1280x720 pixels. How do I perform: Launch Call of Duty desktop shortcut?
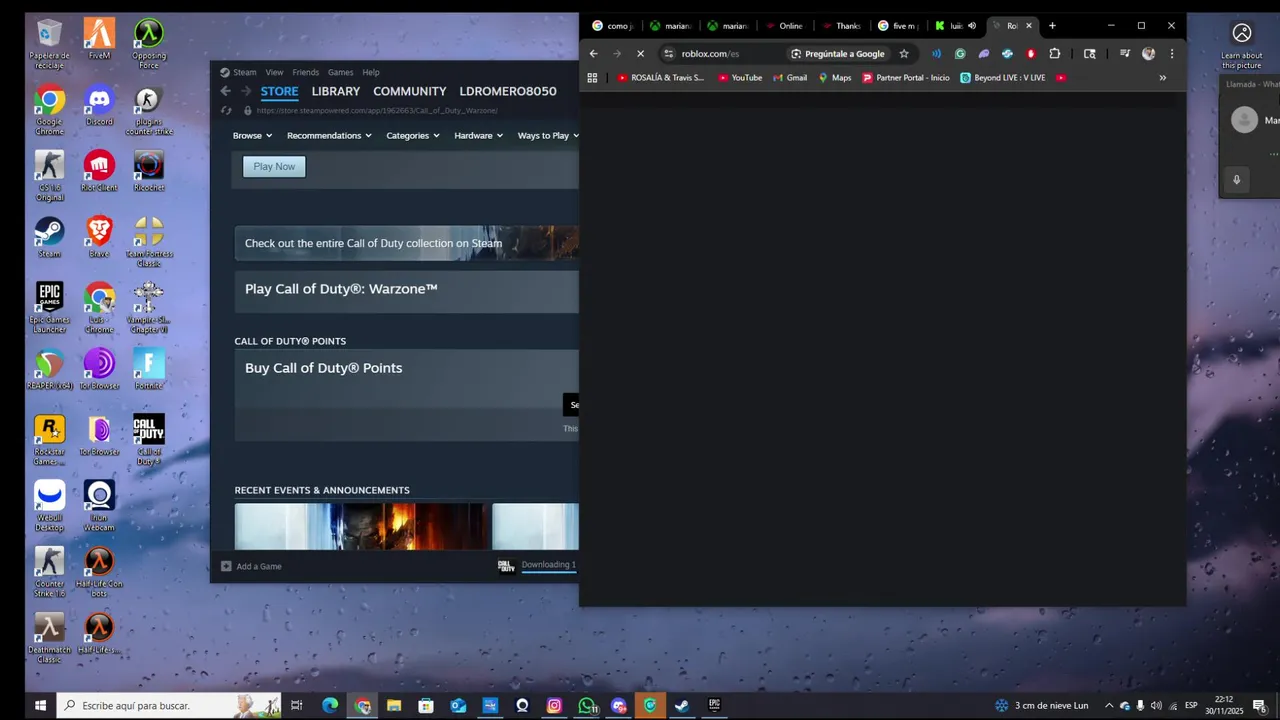coord(148,439)
